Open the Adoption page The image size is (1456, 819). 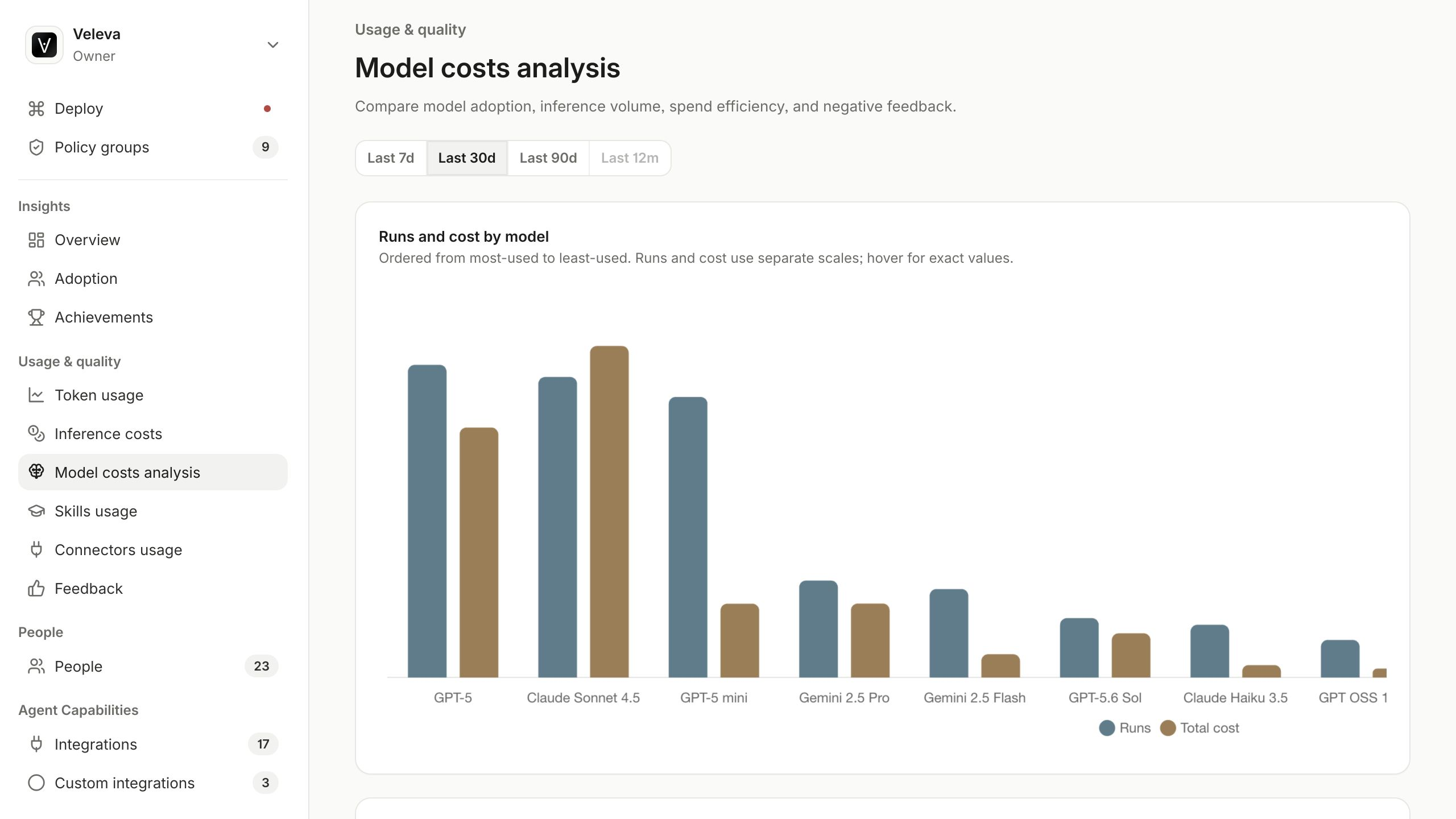[x=153, y=279]
